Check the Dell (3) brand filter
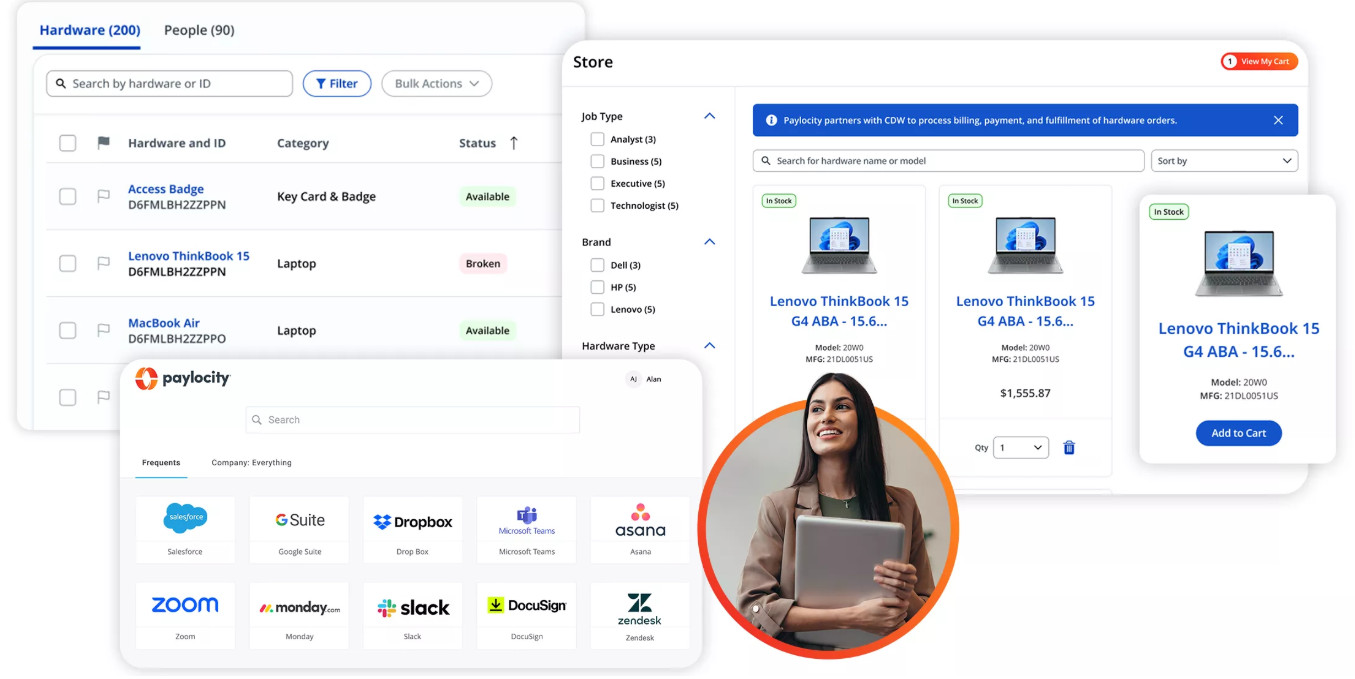The height and width of the screenshot is (679, 1355). tap(597, 265)
